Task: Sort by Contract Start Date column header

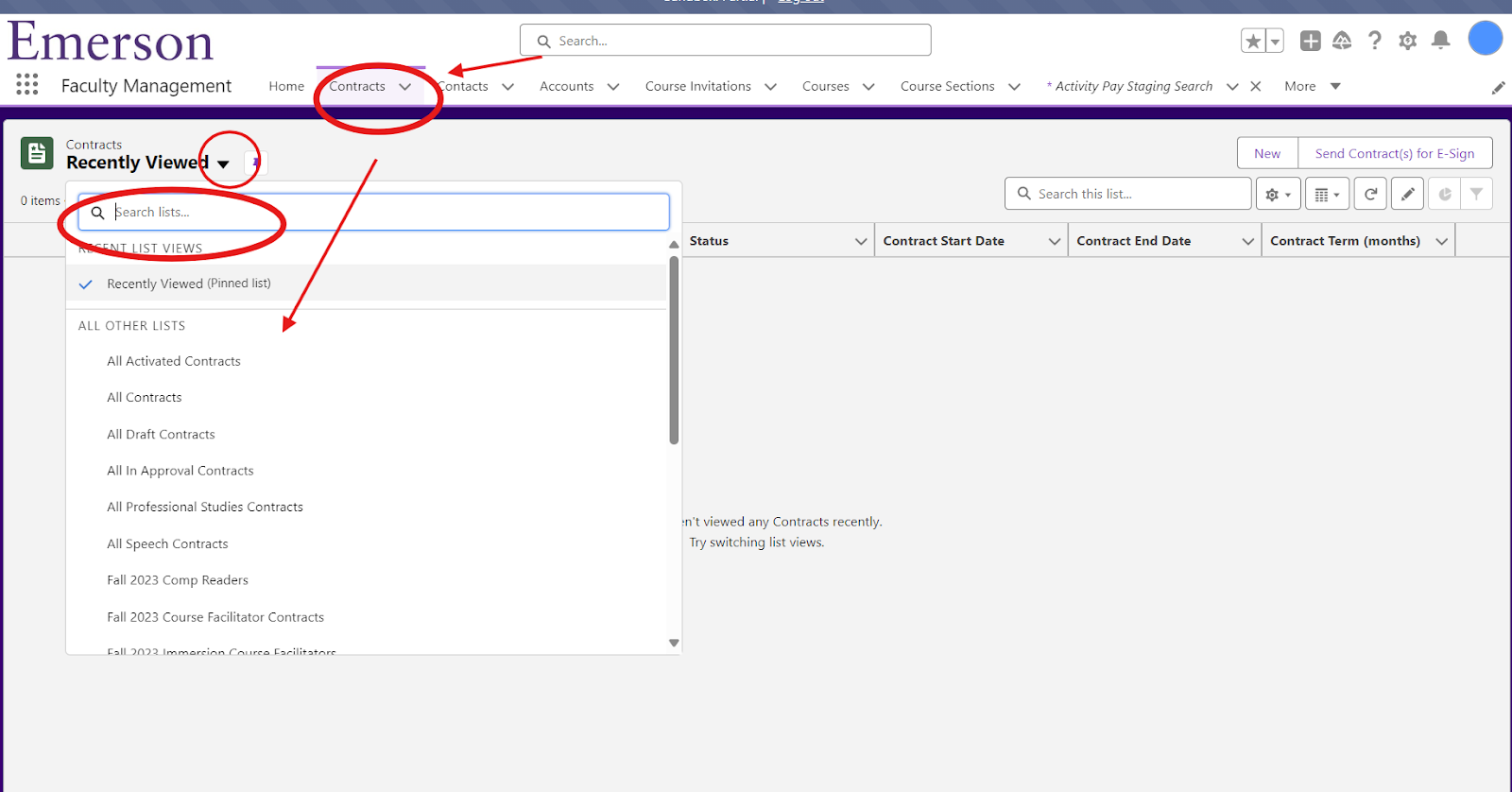Action: 943,241
